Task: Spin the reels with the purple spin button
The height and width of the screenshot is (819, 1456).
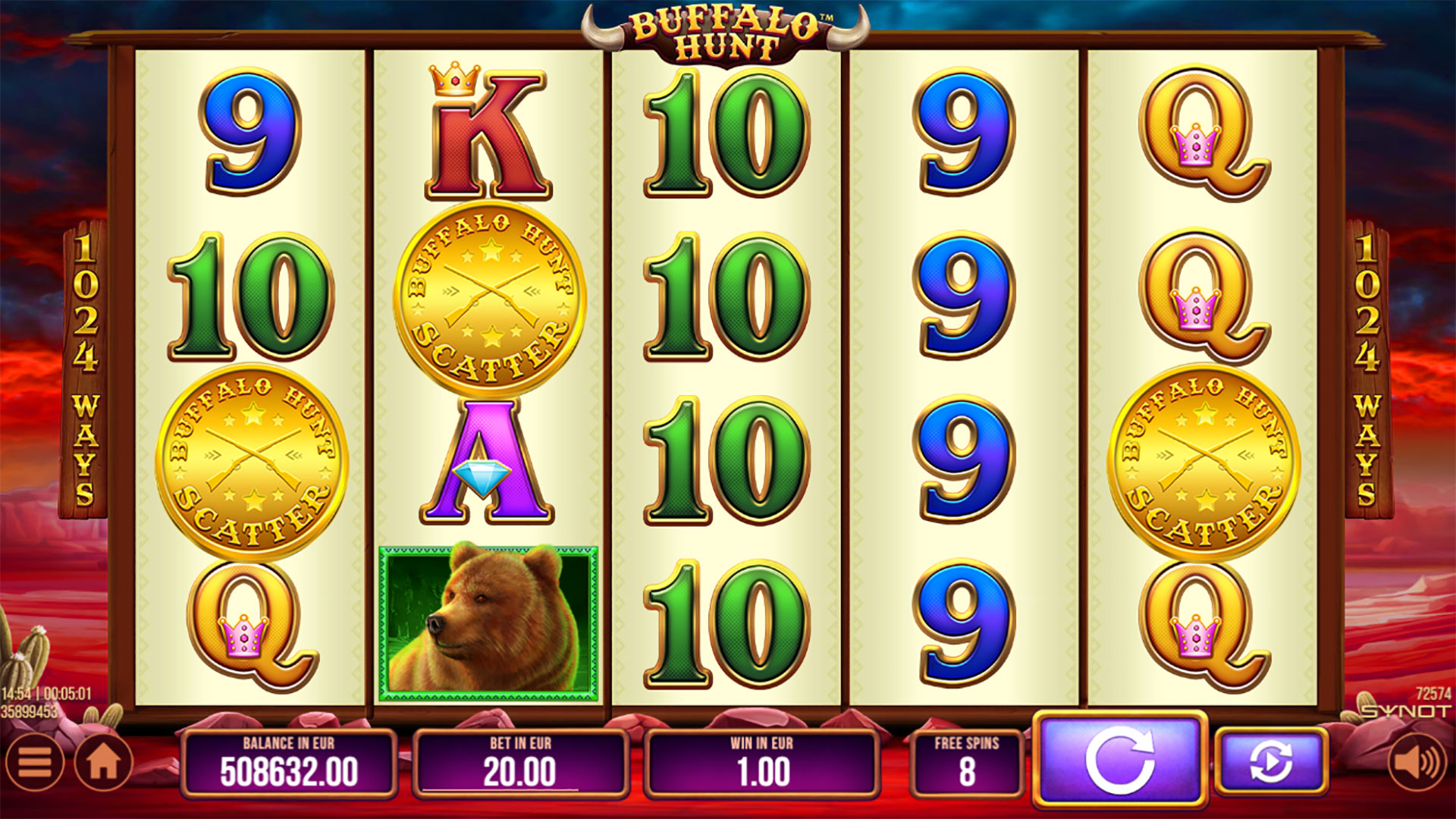Action: pos(1120,760)
